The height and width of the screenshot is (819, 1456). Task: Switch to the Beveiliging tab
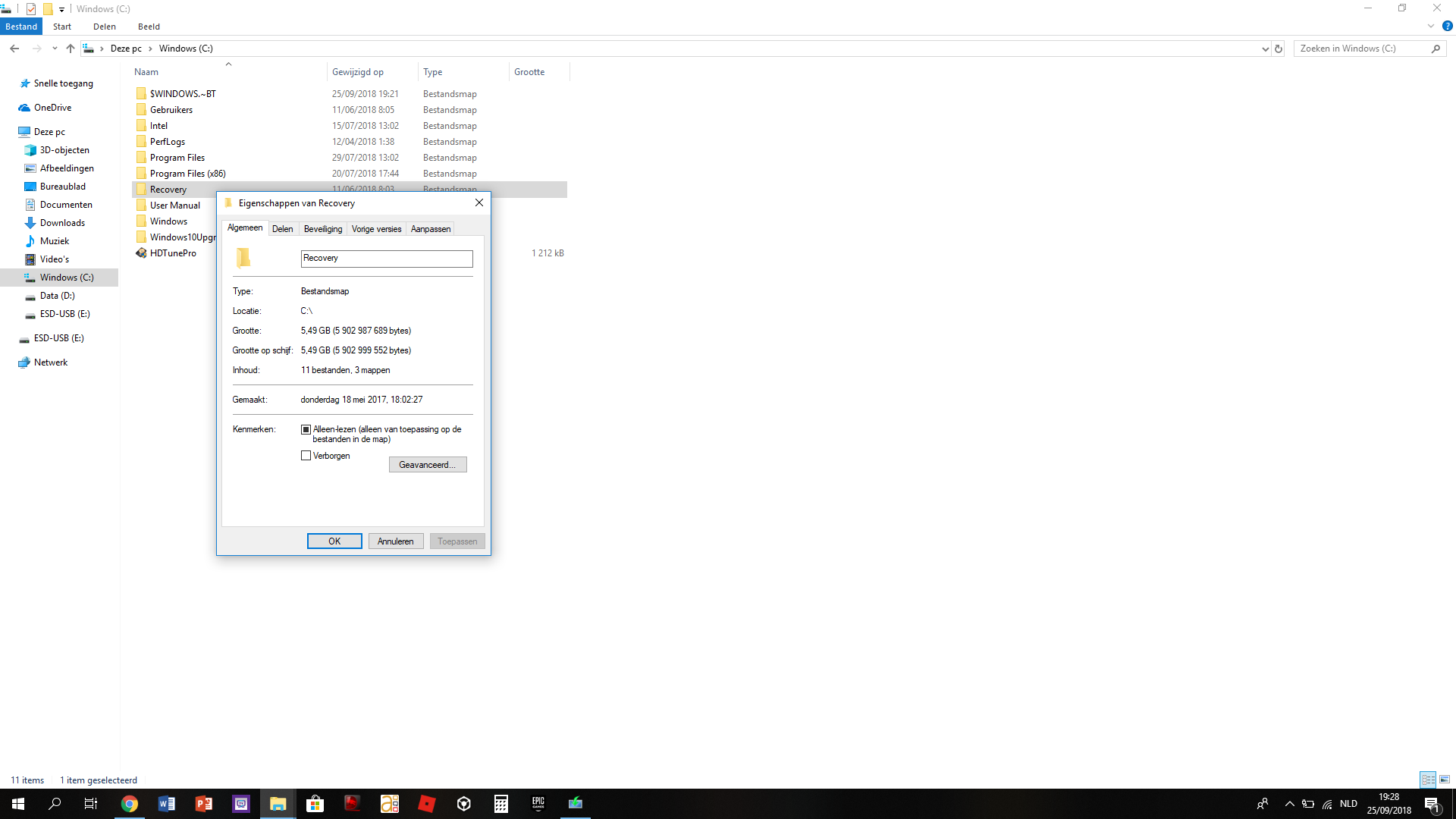[323, 229]
